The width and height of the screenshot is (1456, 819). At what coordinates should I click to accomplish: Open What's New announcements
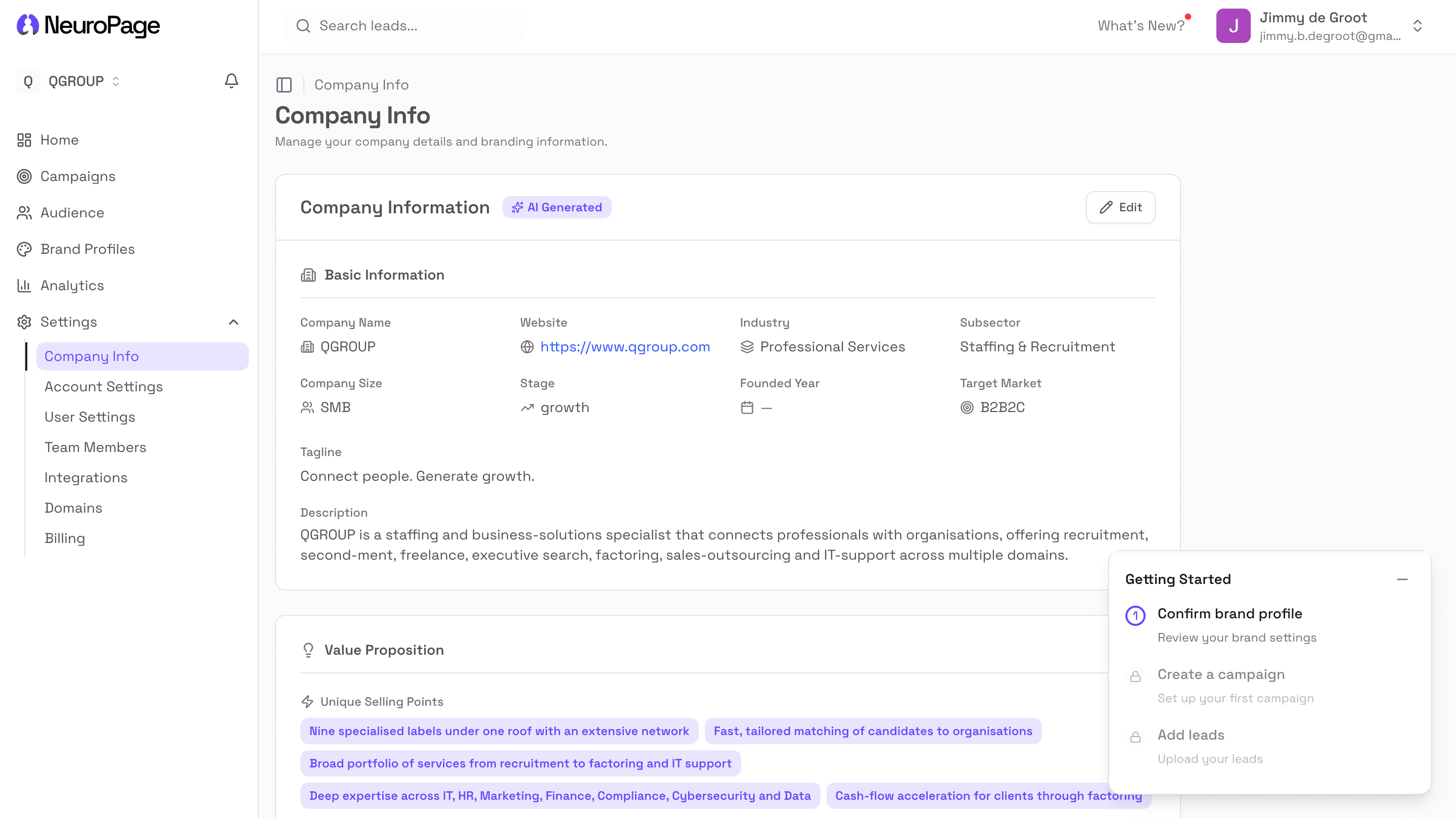coord(1142,25)
